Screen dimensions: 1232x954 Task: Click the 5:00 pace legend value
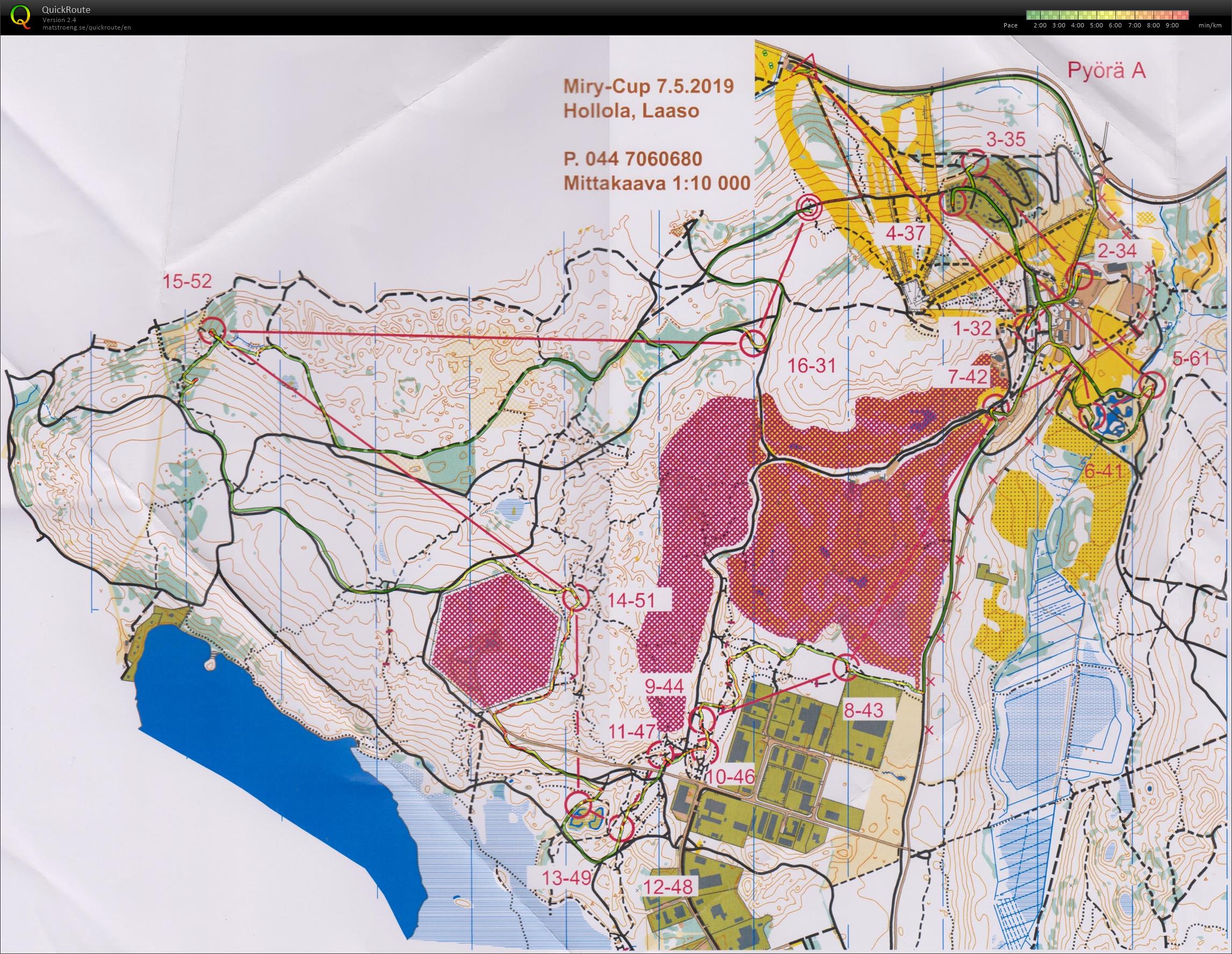click(1096, 25)
